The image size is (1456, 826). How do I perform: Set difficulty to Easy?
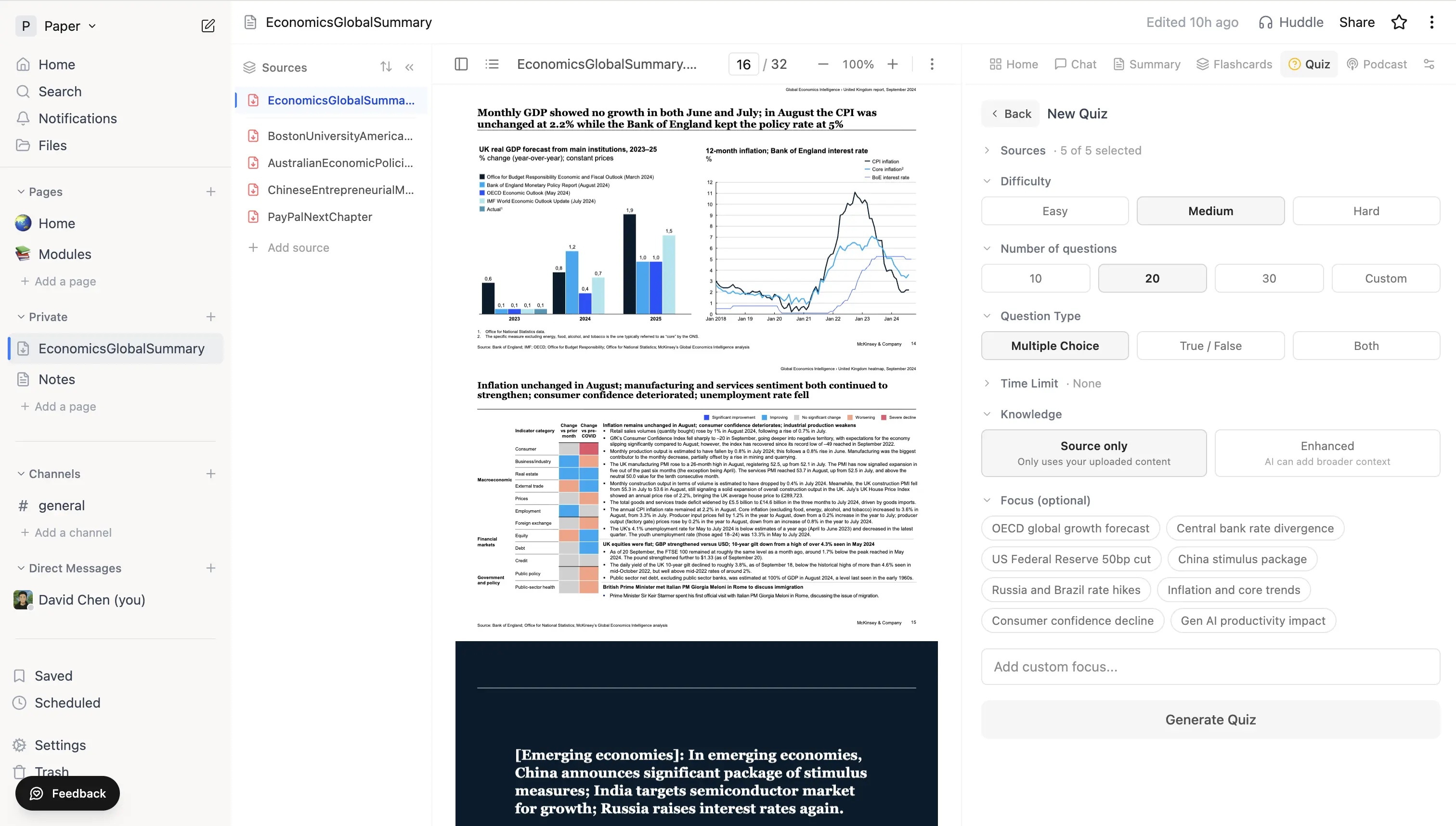pos(1055,211)
